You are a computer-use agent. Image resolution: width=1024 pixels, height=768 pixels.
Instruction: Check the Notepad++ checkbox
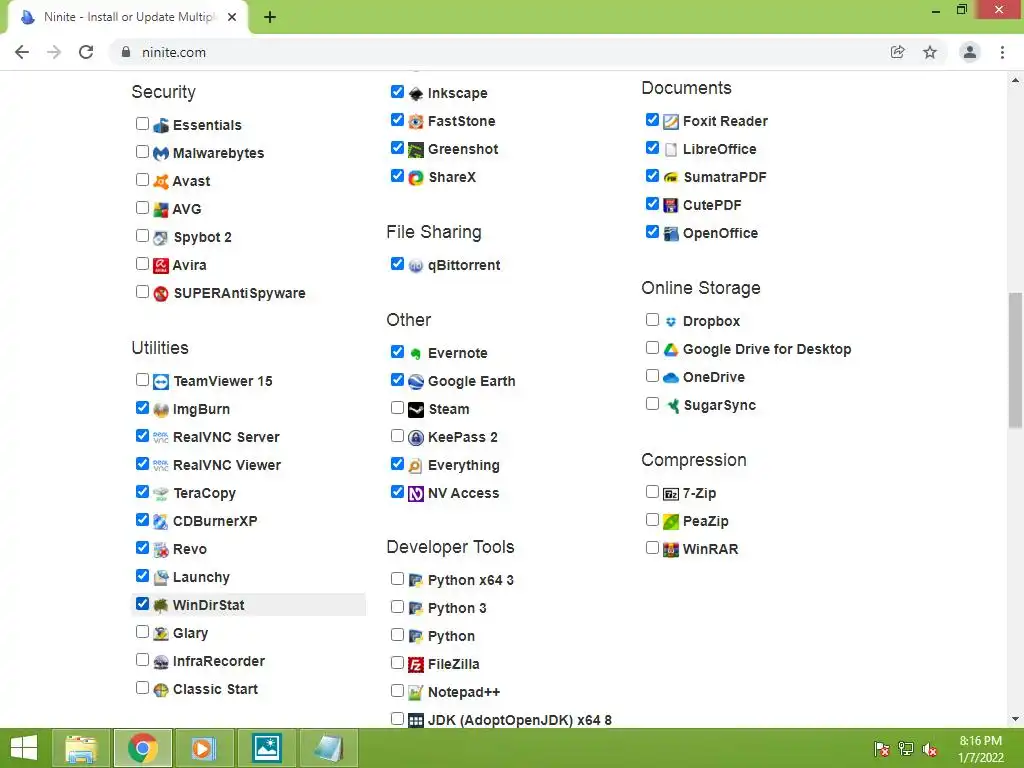[x=397, y=690]
